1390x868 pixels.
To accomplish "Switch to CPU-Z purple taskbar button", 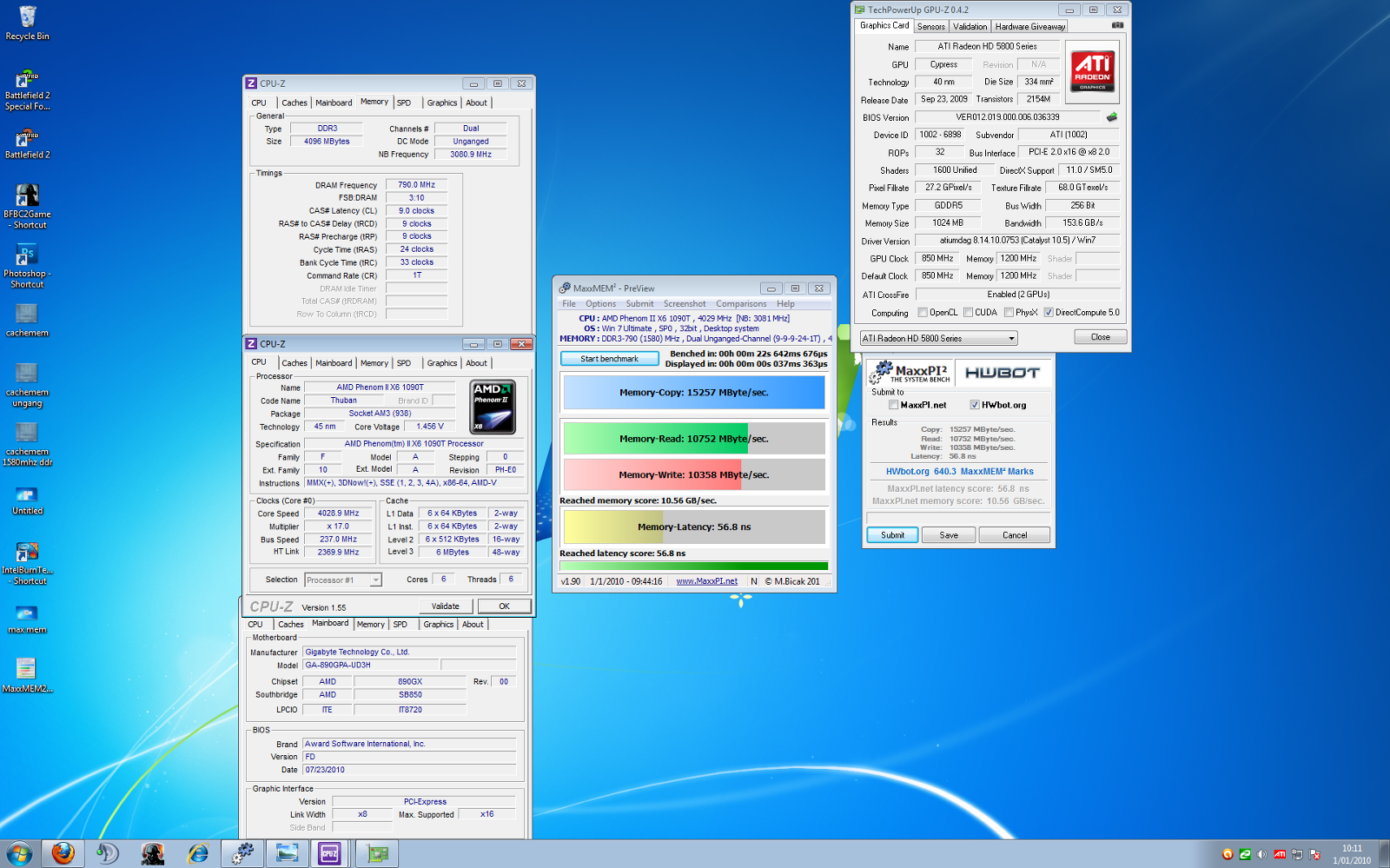I will (x=329, y=853).
